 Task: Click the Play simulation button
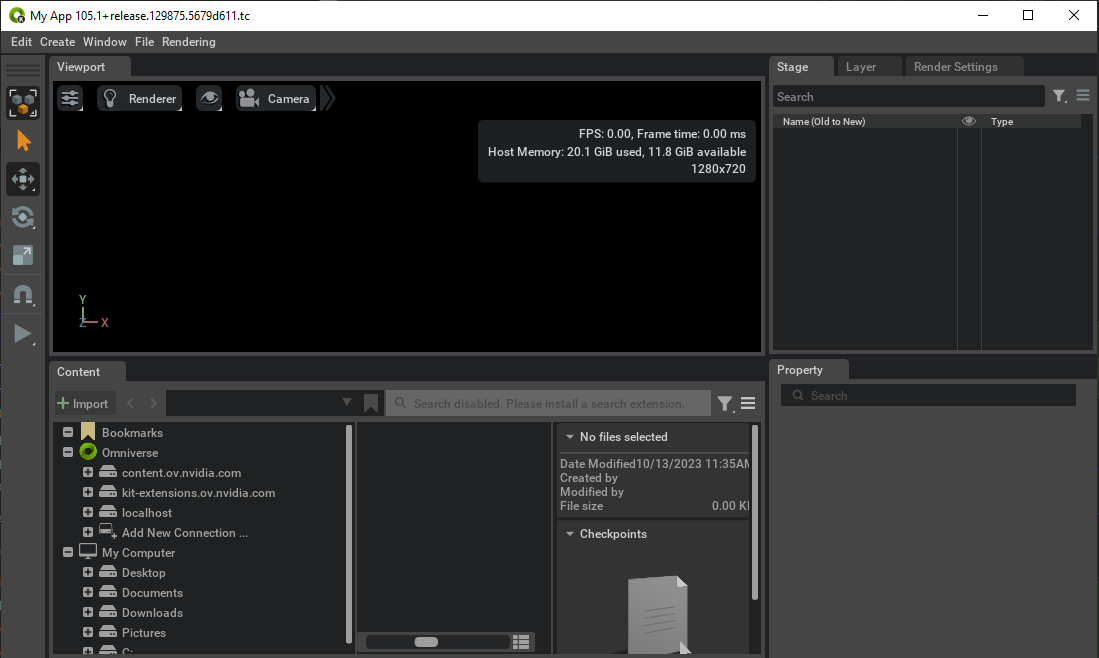[23, 334]
